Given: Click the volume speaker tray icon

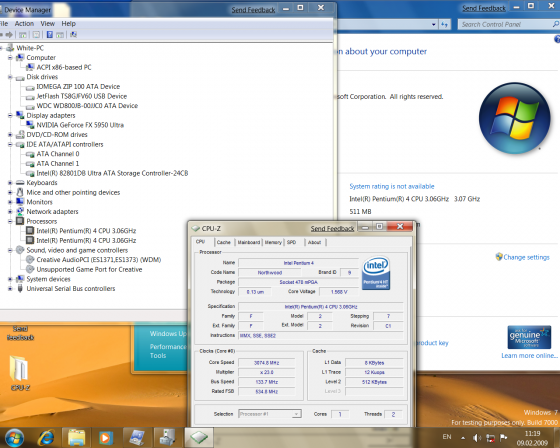Looking at the screenshot, I should [x=476, y=438].
